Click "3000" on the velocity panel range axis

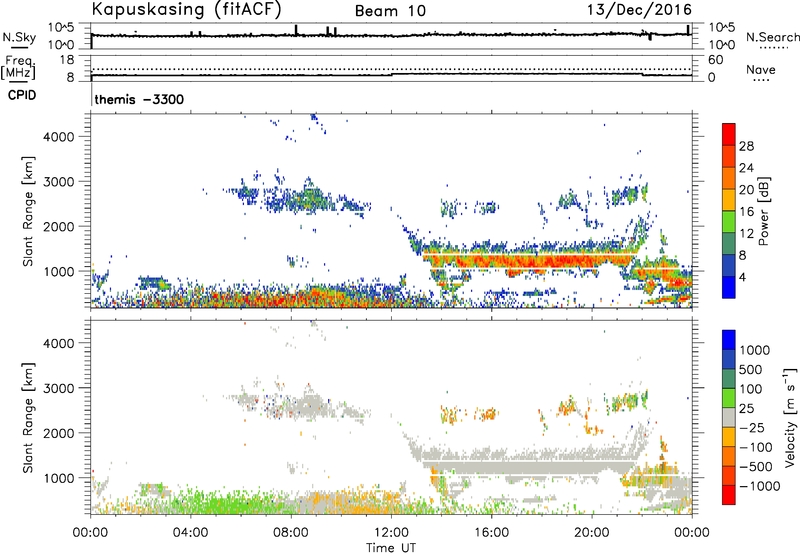pyautogui.click(x=59, y=388)
